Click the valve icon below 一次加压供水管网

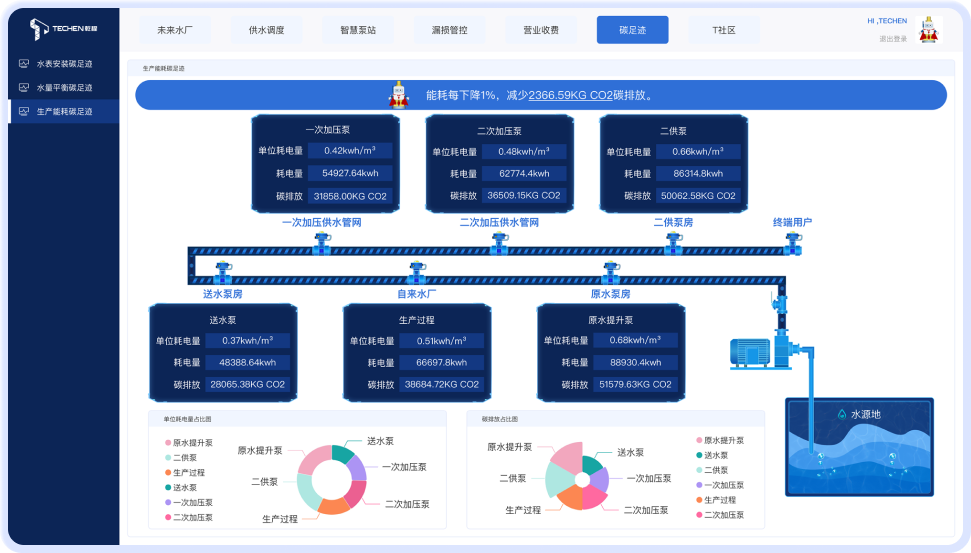[322, 242]
